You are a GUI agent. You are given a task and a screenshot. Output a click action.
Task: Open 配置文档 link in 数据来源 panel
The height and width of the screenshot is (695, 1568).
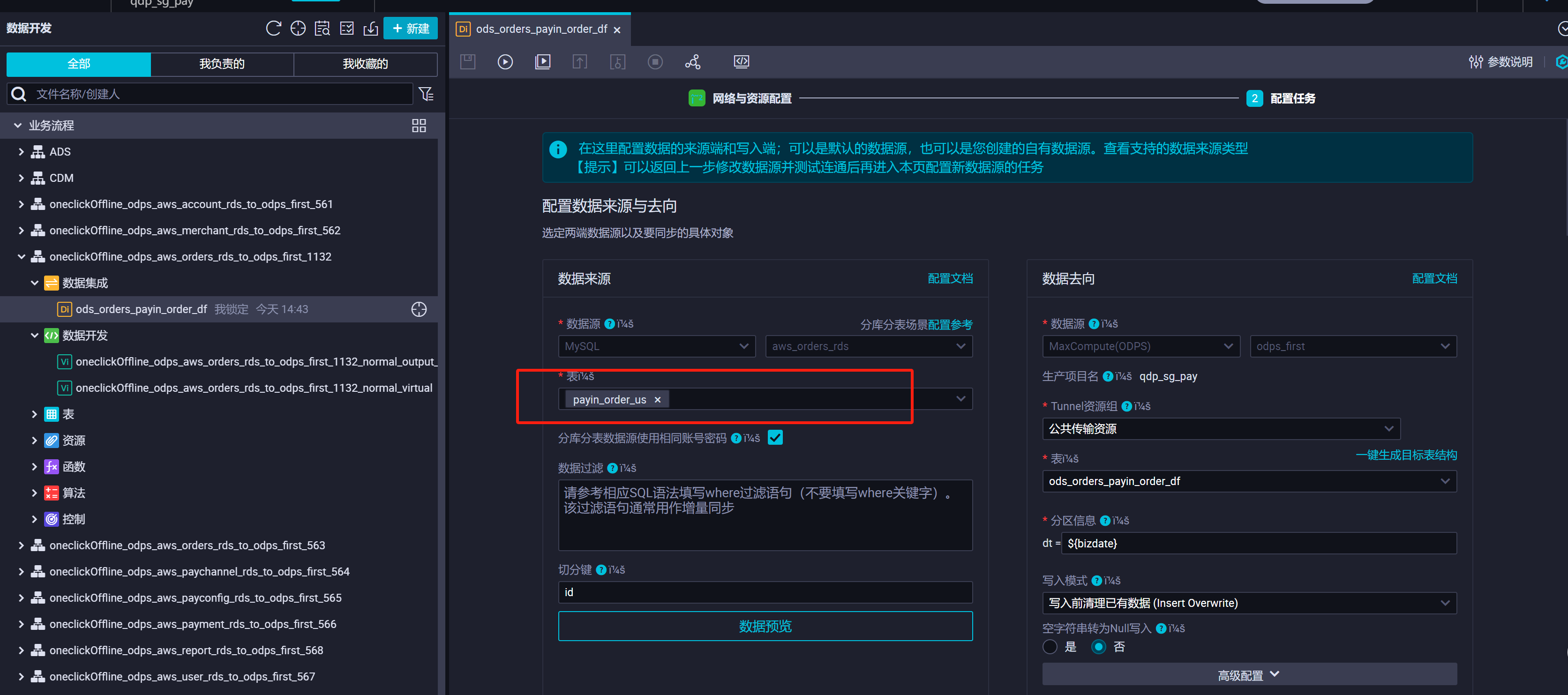click(x=950, y=279)
